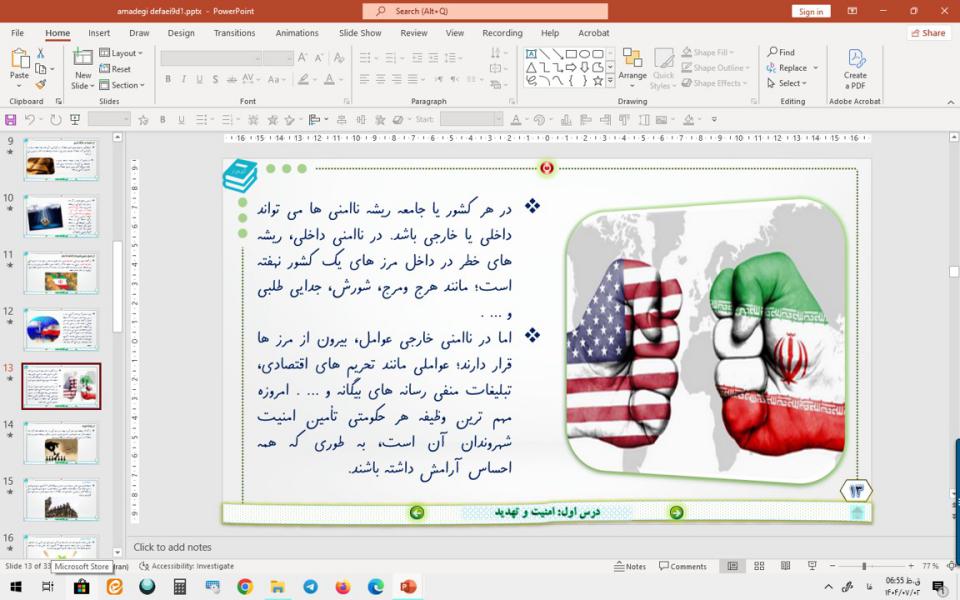This screenshot has width=960, height=600.
Task: Switch to the Animations tab
Action: (x=296, y=33)
